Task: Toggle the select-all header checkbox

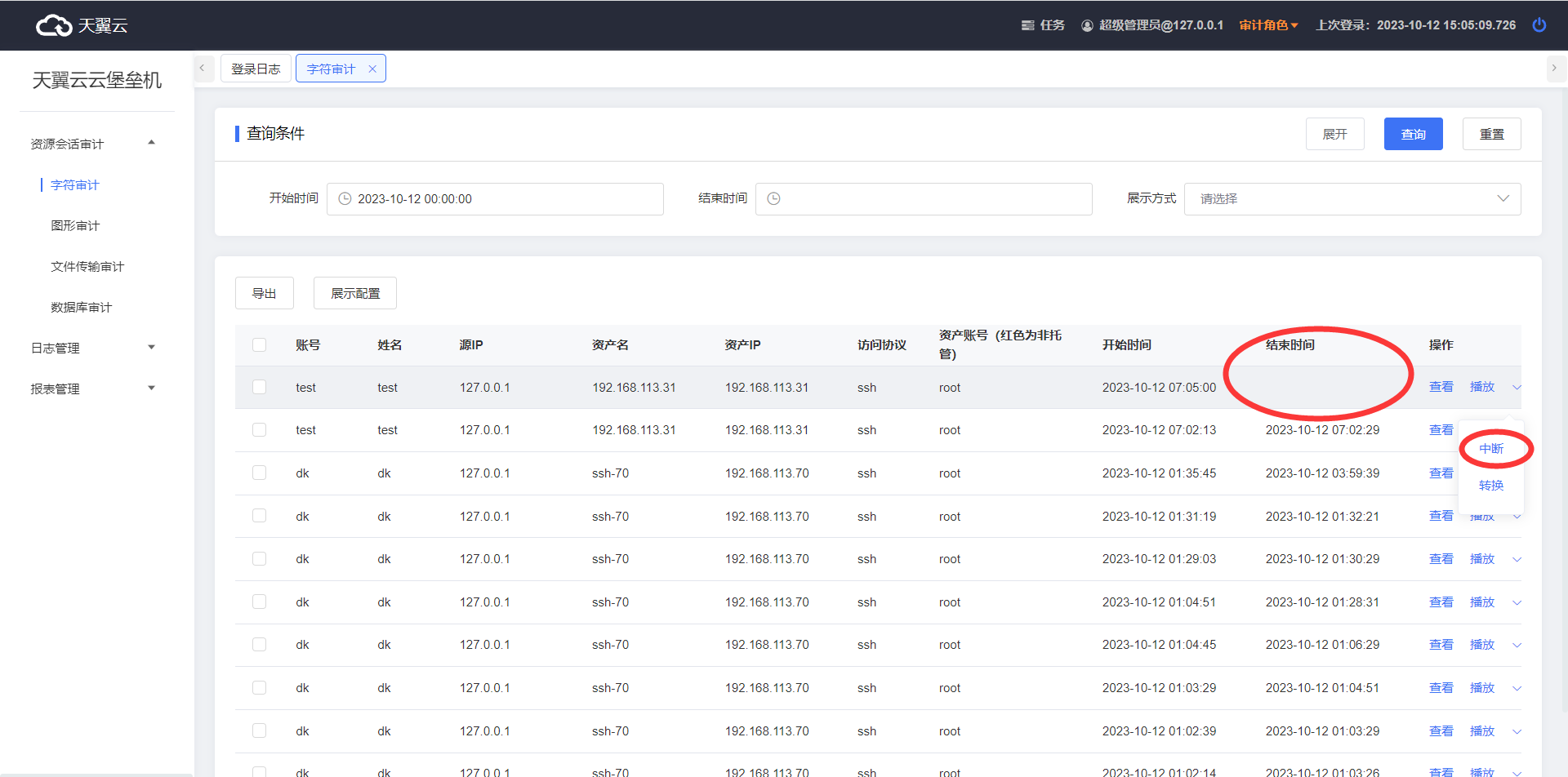Action: coord(260,345)
